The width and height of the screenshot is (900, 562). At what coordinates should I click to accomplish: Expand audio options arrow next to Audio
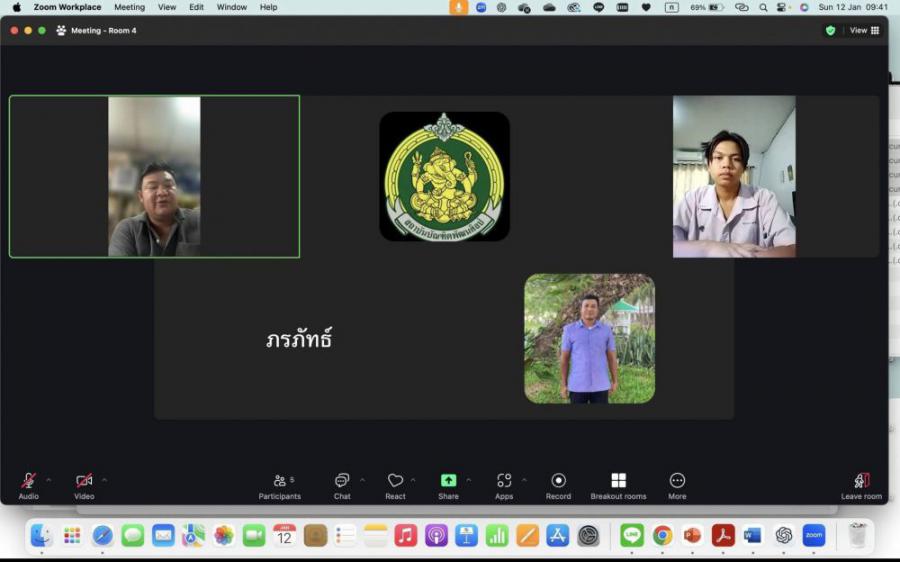tap(48, 480)
